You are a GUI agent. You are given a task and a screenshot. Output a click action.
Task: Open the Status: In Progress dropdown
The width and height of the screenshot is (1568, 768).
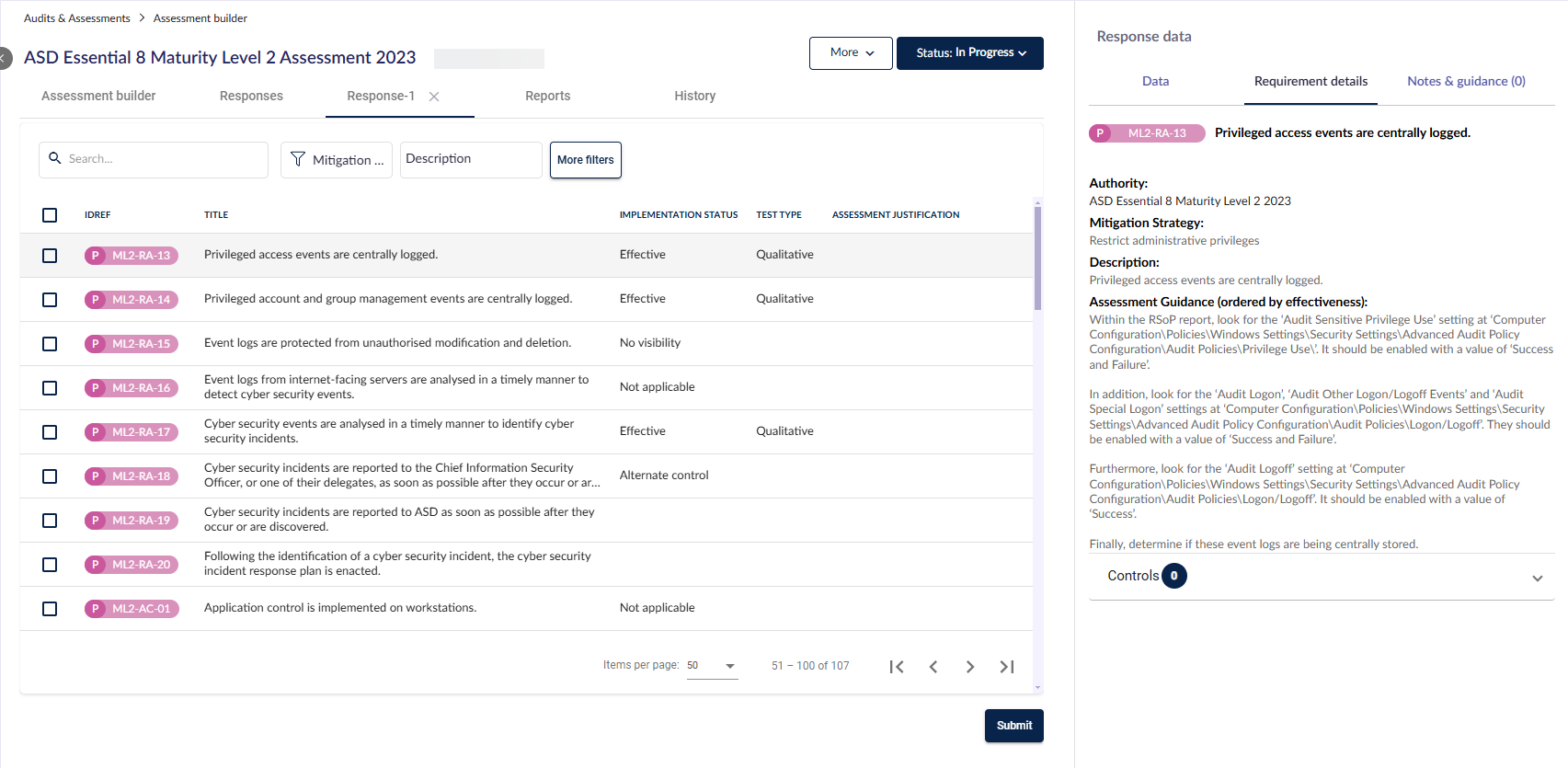tap(970, 53)
